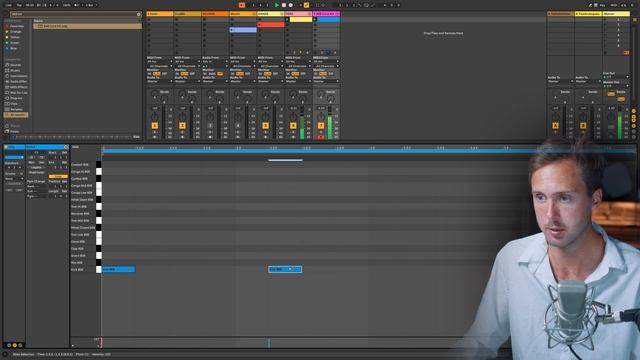Toggle Return A track activator
Screen dimensions: 640x360
[x=556, y=126]
